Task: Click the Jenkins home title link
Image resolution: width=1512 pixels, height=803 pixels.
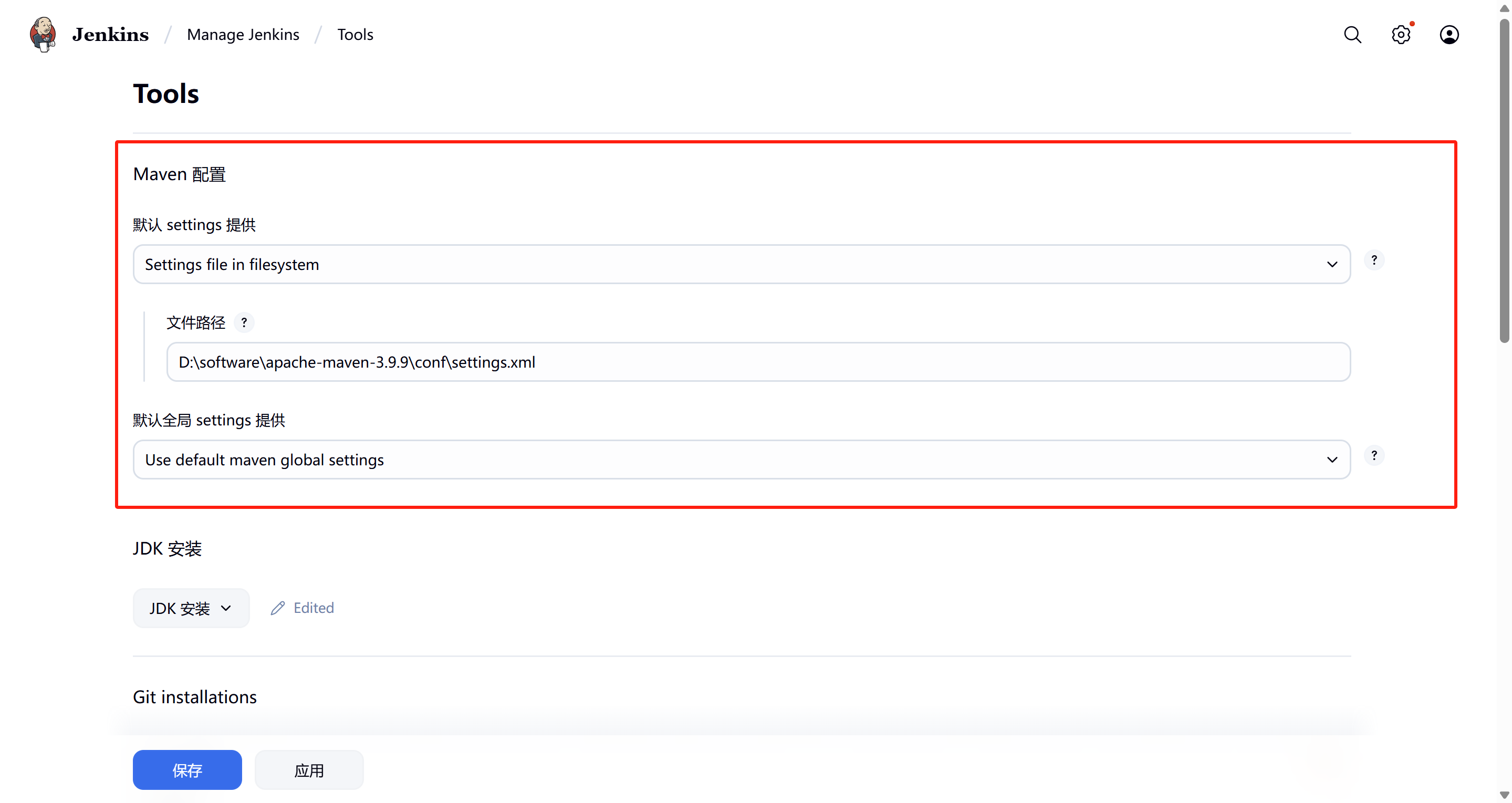Action: tap(110, 35)
